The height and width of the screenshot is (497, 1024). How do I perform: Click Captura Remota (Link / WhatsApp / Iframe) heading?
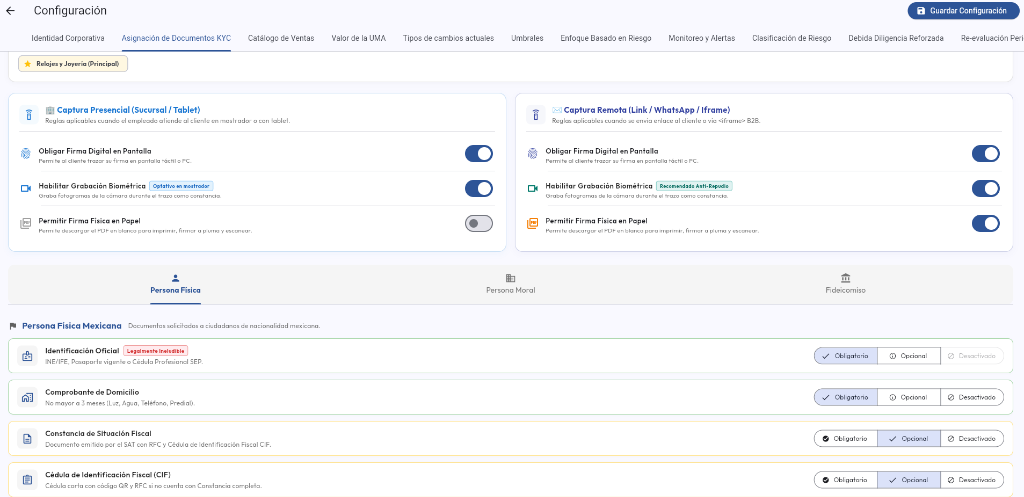(x=647, y=110)
